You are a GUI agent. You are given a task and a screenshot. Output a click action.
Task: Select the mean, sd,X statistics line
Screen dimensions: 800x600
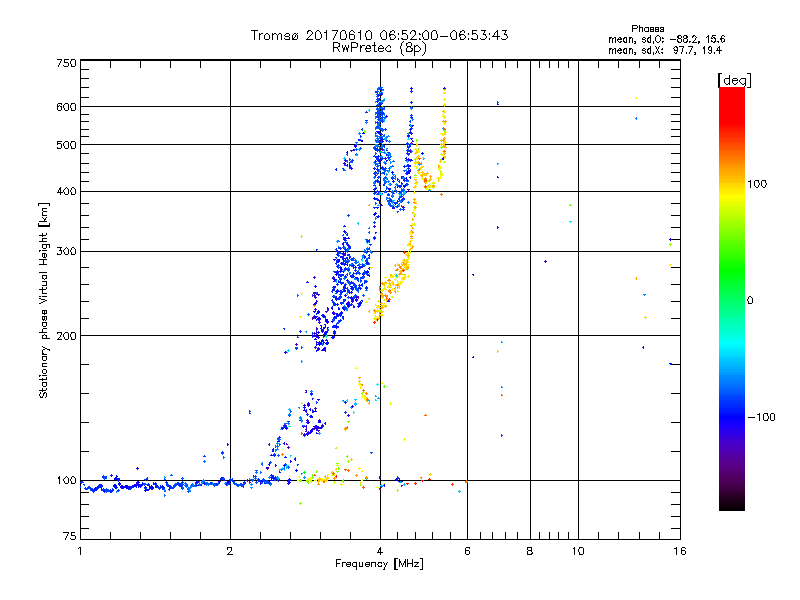pyautogui.click(x=665, y=50)
